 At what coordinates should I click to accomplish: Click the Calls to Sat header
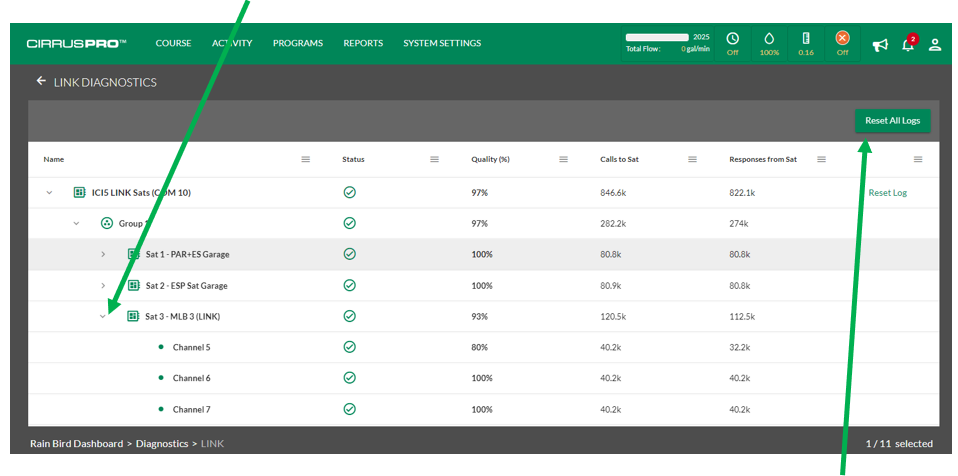pos(621,159)
